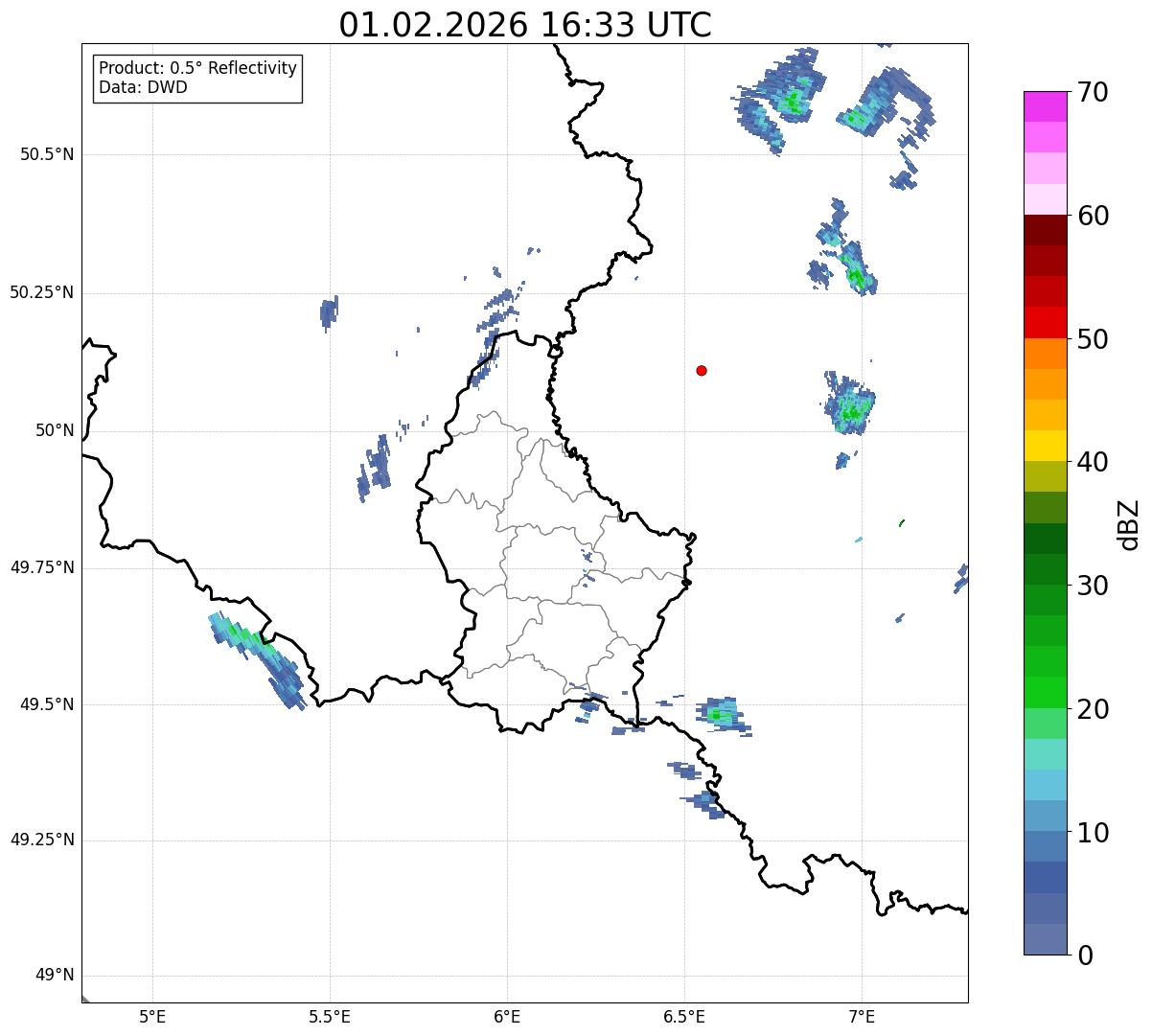Click the title '01.02.2026 16:33 UTC'
This screenshot has height=1036, width=1152.
pos(525,25)
